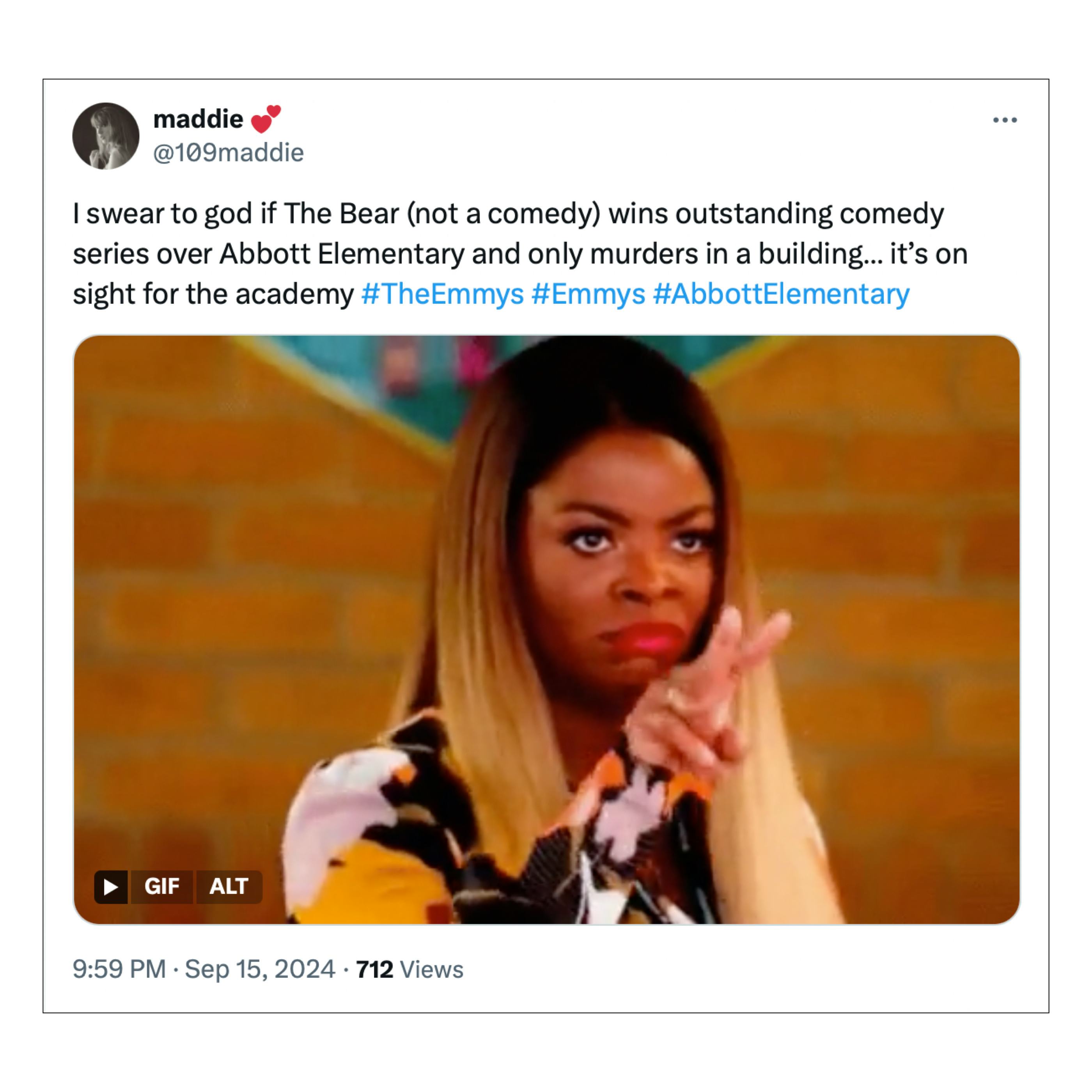Open the #TheEmmys hashtag
This screenshot has width=1092, height=1092.
coord(442,294)
